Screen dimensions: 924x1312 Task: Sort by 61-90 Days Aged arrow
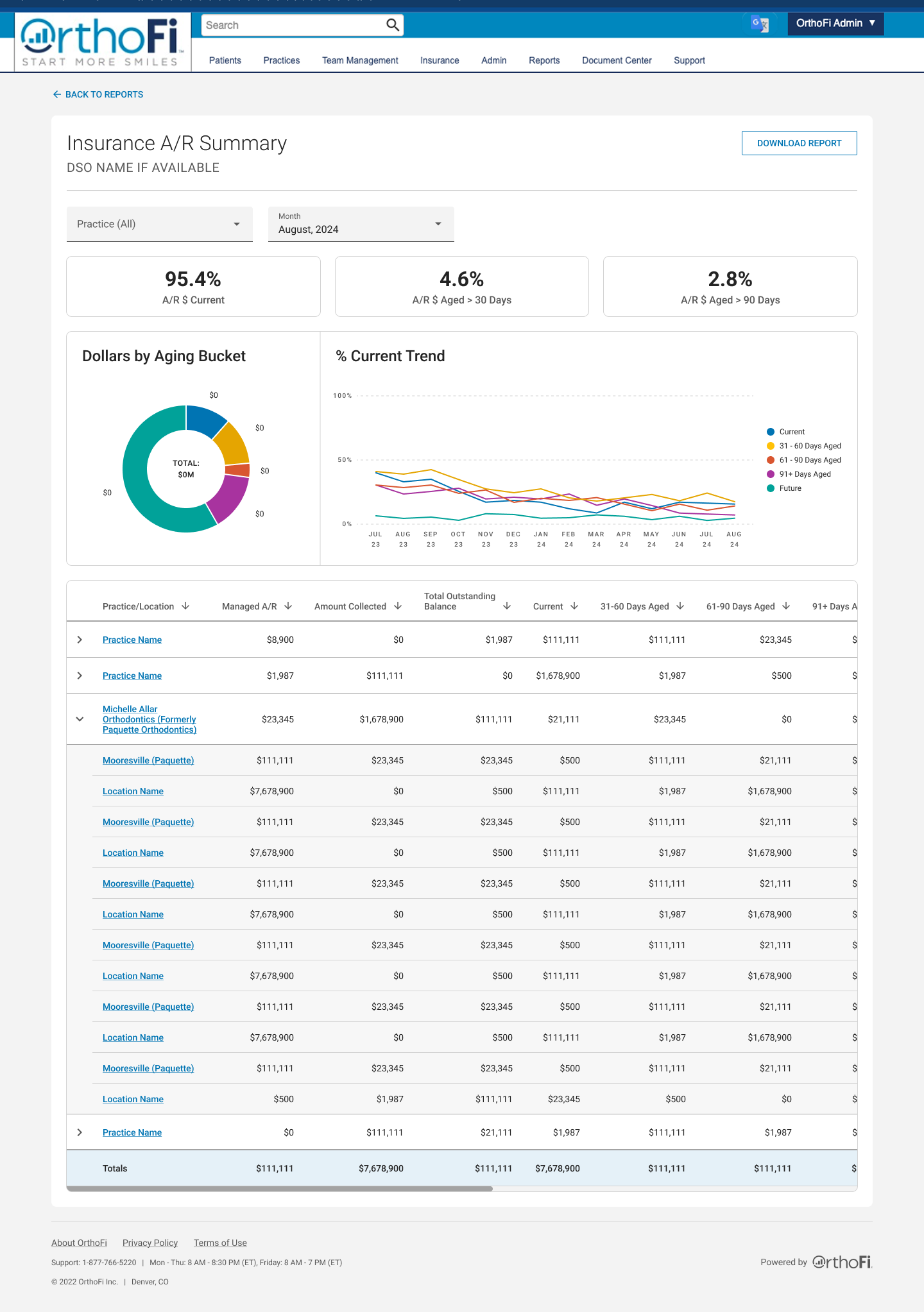pyautogui.click(x=786, y=606)
